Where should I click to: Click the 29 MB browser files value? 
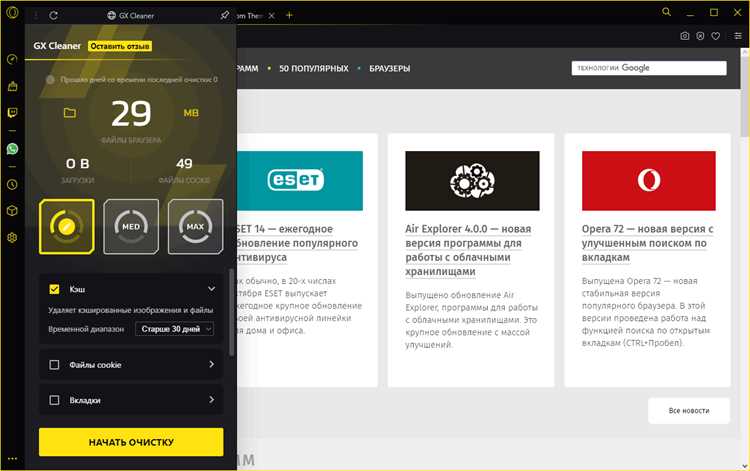tap(131, 114)
